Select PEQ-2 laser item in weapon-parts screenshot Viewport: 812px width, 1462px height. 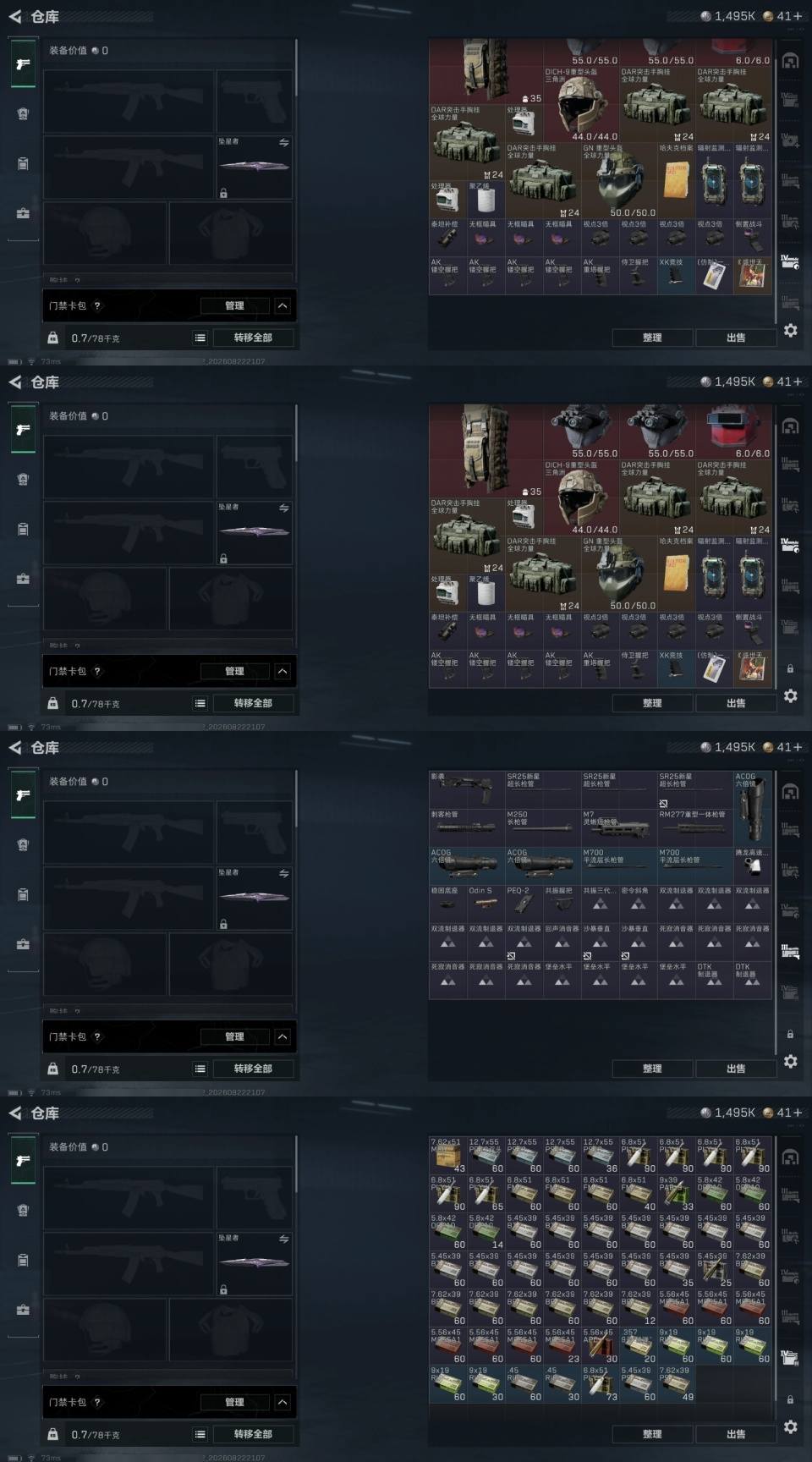pos(524,904)
